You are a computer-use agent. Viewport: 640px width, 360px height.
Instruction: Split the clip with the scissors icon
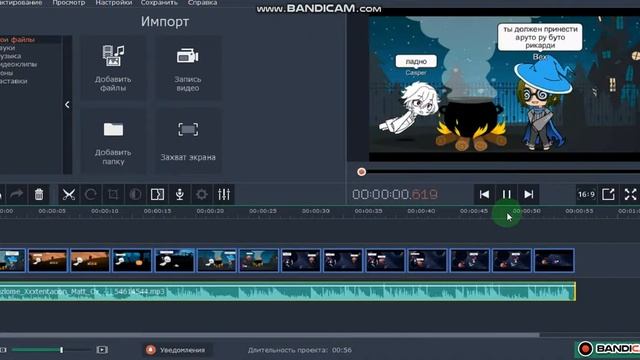click(69, 194)
